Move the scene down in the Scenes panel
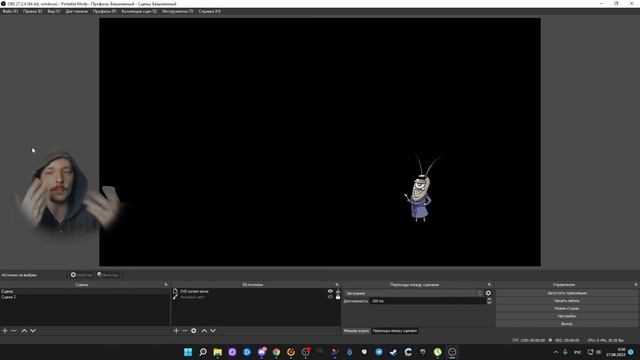640x360 pixels. point(33,331)
